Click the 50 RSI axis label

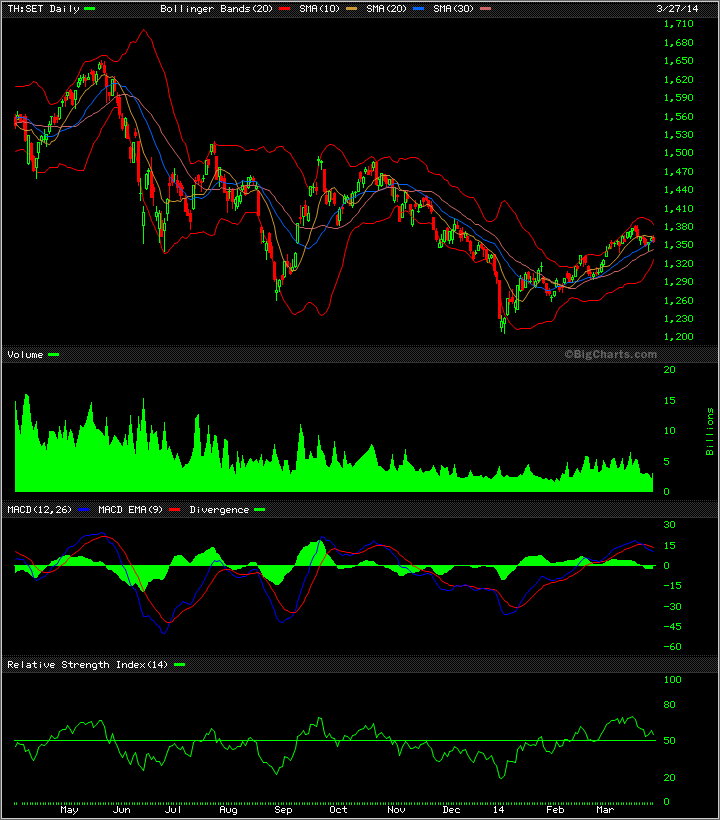click(669, 741)
